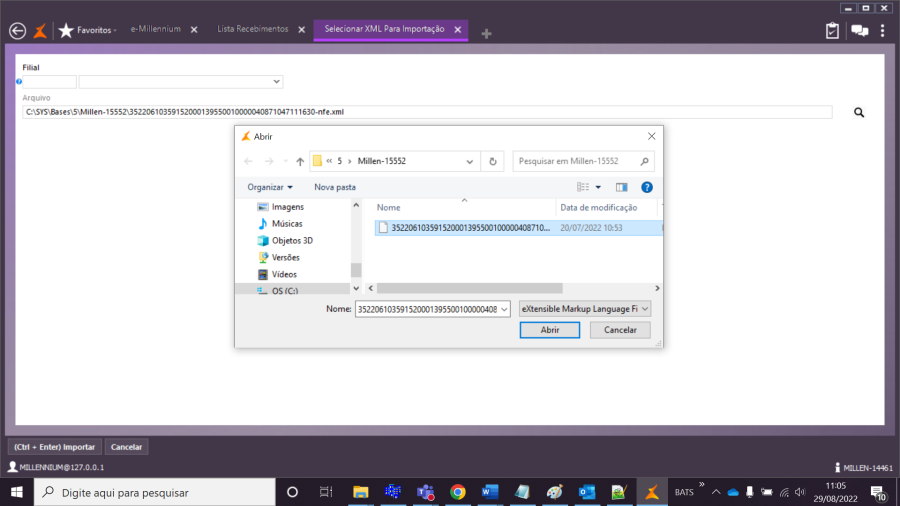The width and height of the screenshot is (900, 506).
Task: Click the file list horizontal scrollbar
Action: coord(470,288)
